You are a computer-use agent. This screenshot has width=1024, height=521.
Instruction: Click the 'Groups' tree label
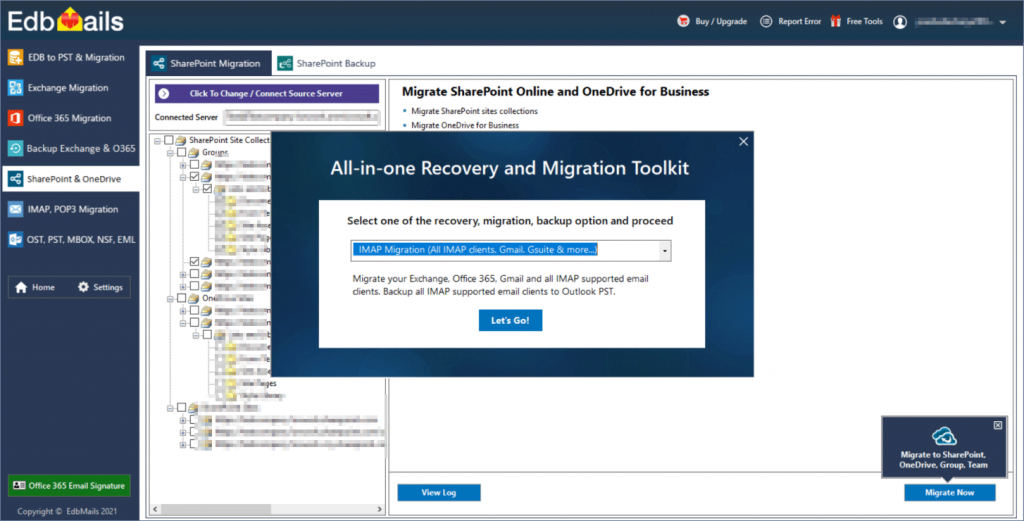pos(215,153)
